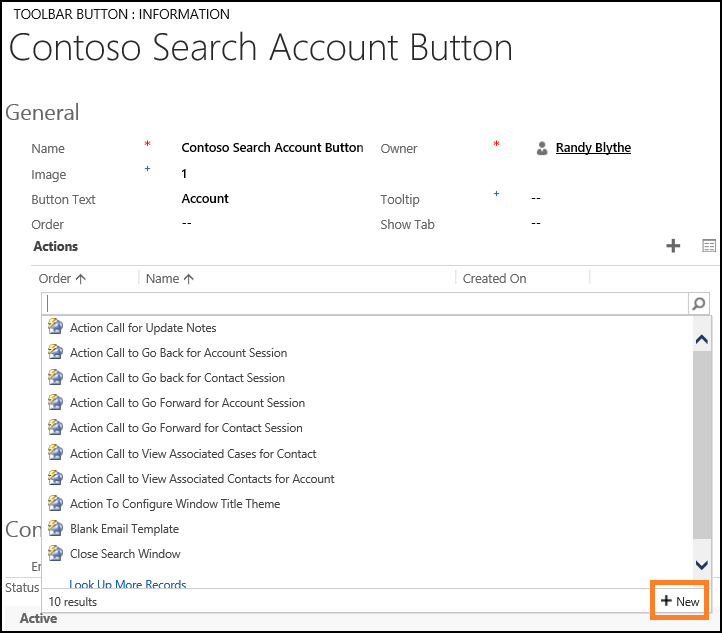Click icon beside Action Call for Update Notes
This screenshot has width=722, height=633.
tap(56, 328)
